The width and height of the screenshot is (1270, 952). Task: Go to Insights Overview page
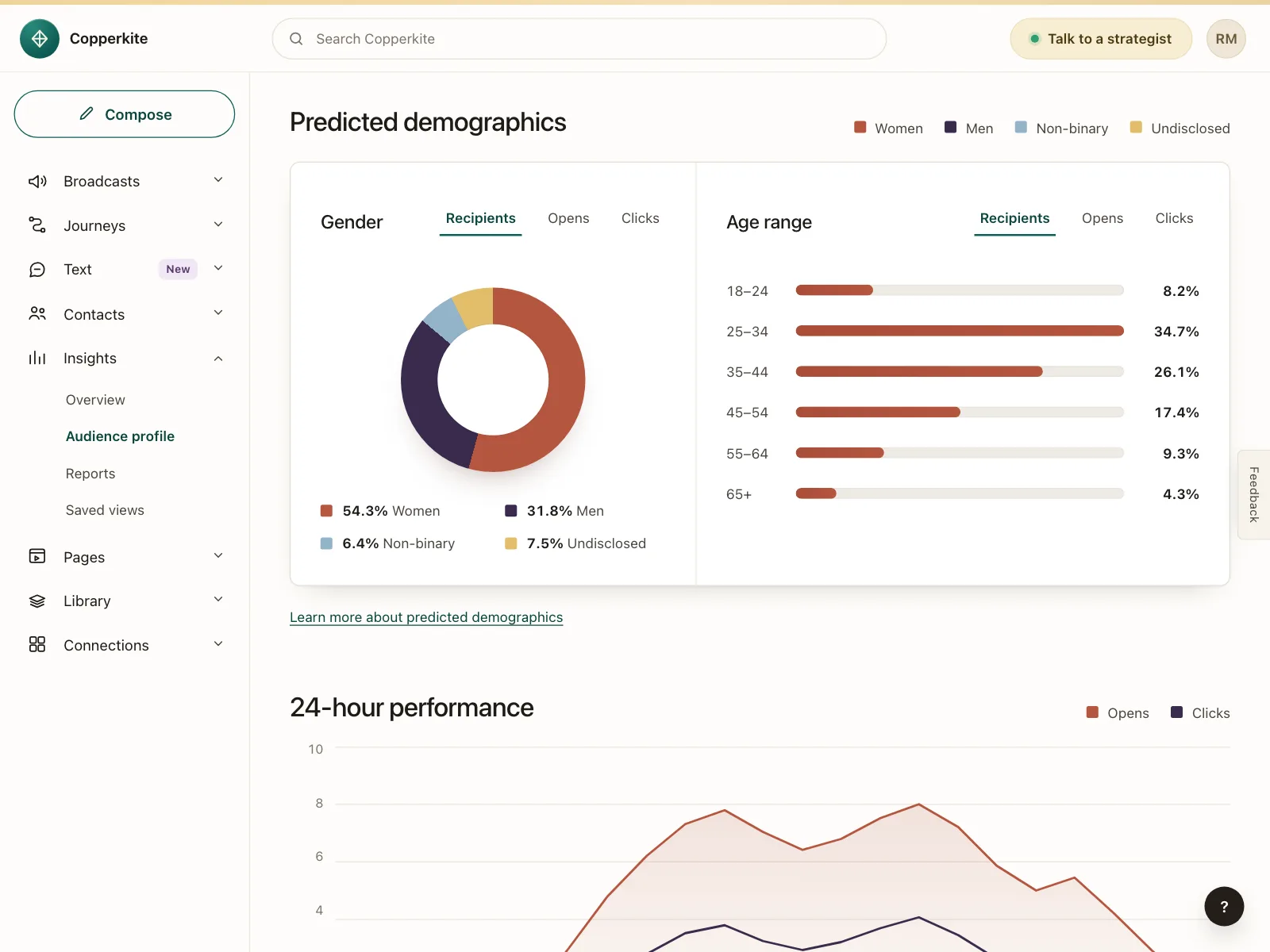click(x=95, y=400)
